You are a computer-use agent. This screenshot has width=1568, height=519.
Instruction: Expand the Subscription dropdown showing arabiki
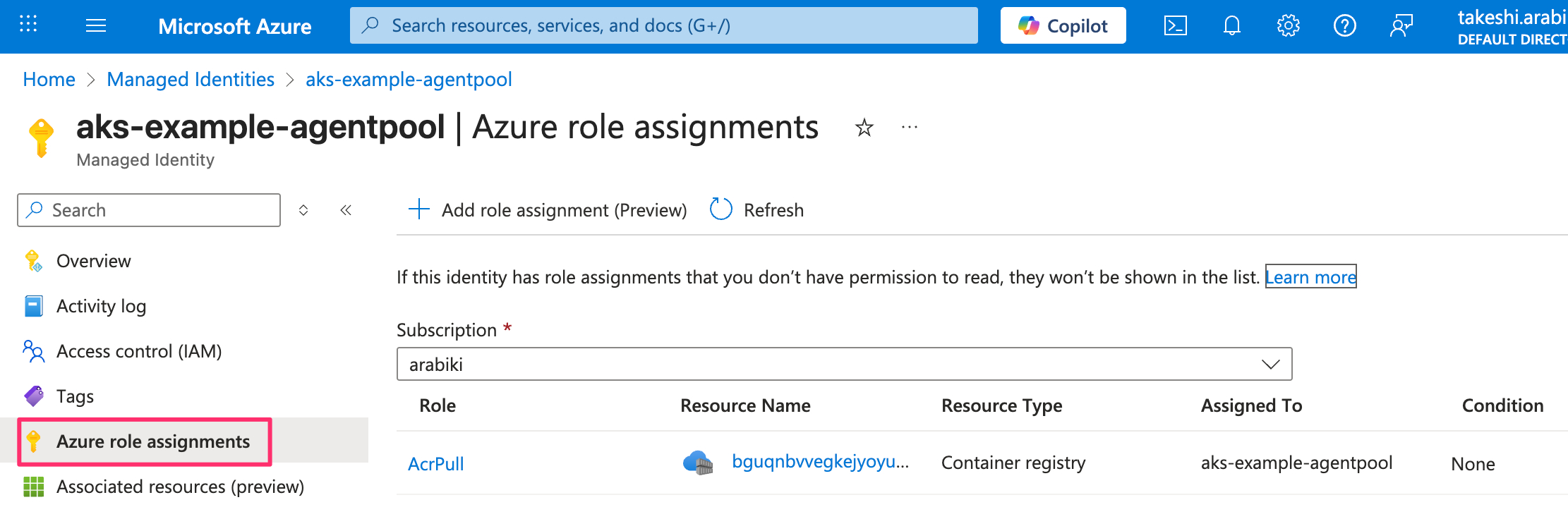click(844, 364)
